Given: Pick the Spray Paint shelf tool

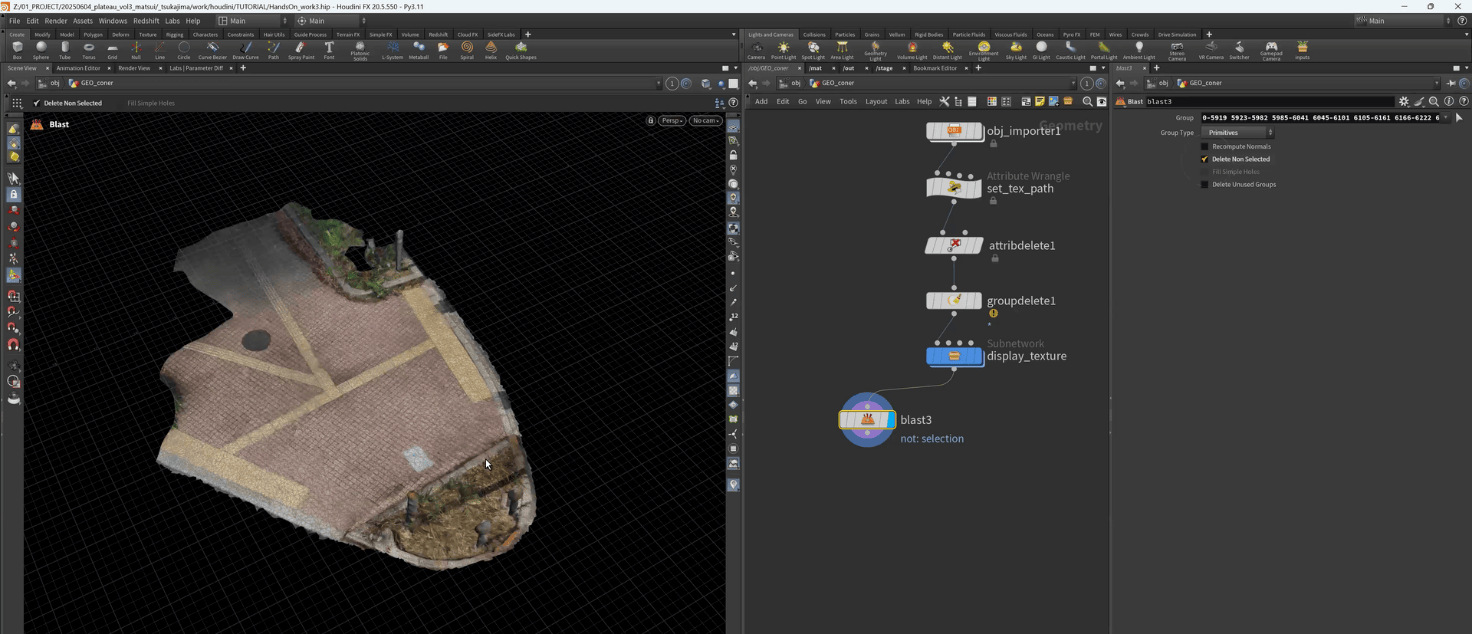Looking at the screenshot, I should [301, 49].
